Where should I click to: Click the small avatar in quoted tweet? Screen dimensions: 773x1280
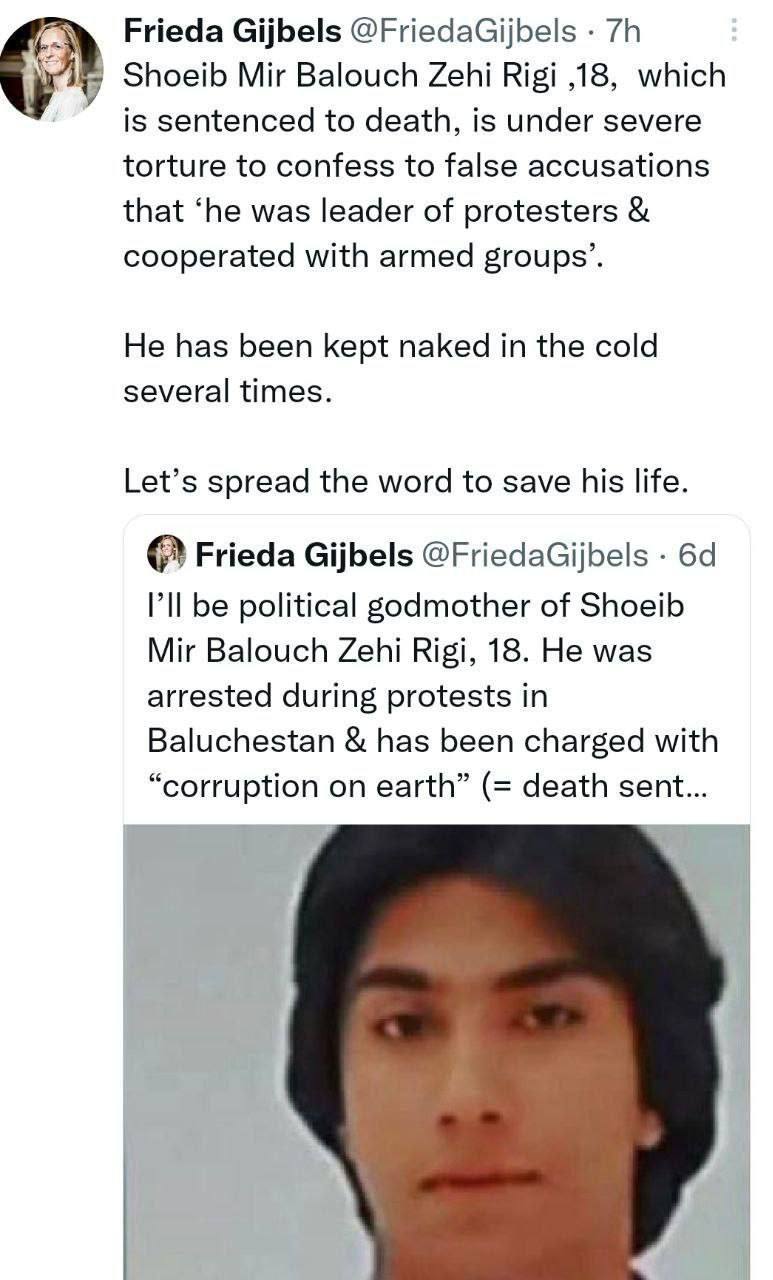tap(166, 554)
